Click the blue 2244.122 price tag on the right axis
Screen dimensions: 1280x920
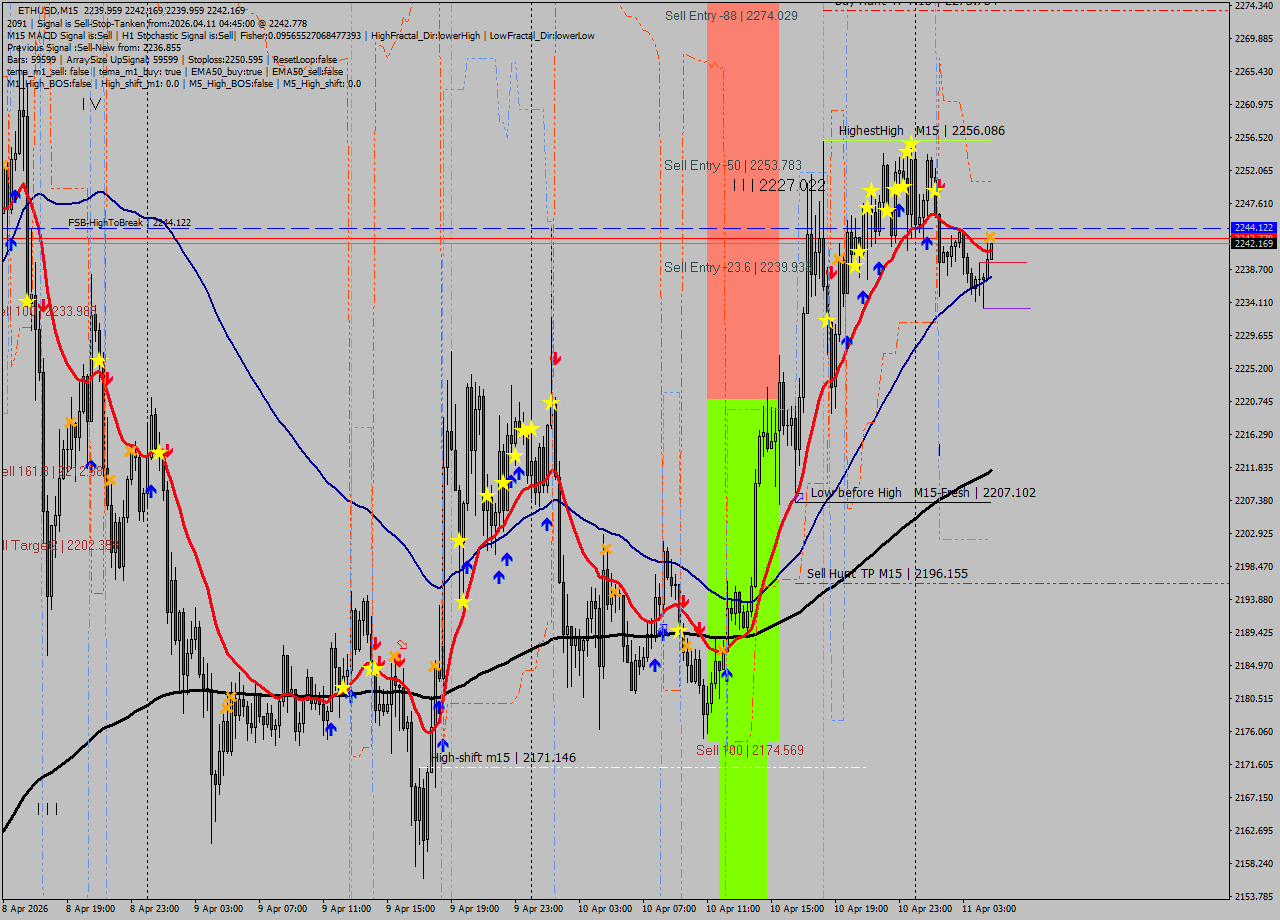coord(1253,228)
